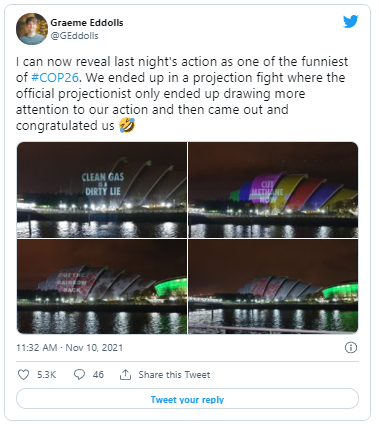
Task: Open the #COP26 hashtag link
Action: pos(55,78)
